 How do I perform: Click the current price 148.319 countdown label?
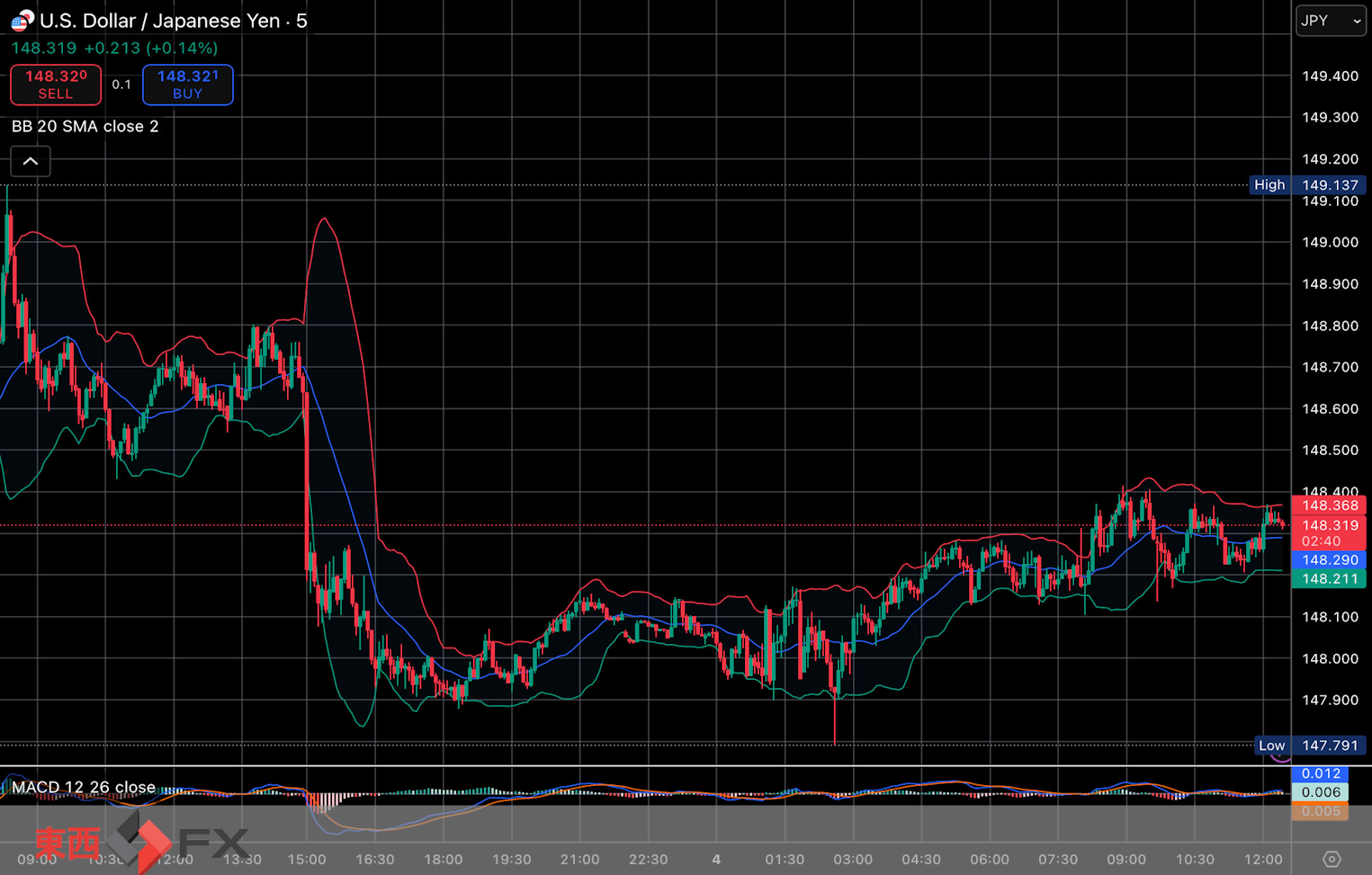1330,533
